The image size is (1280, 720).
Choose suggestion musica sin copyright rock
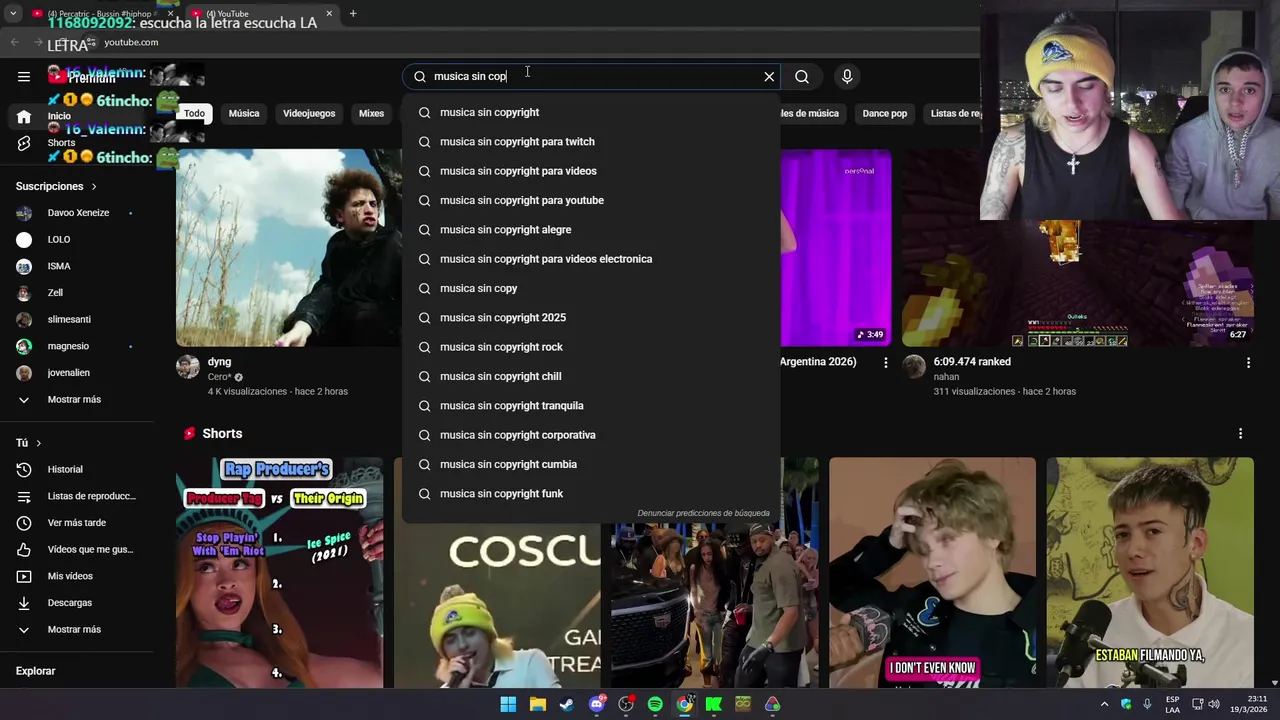click(x=591, y=347)
